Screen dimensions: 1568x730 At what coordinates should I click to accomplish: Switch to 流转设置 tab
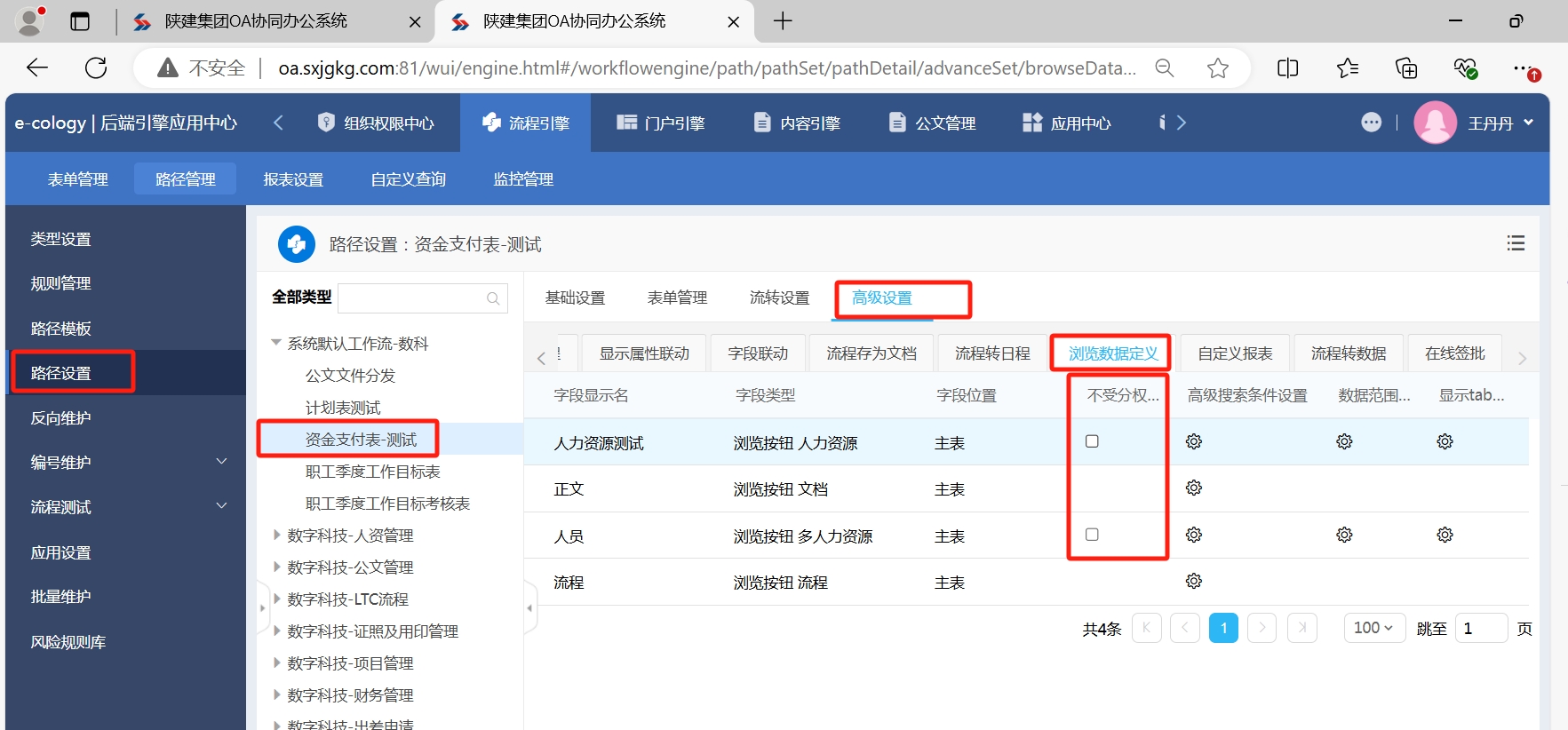click(779, 298)
